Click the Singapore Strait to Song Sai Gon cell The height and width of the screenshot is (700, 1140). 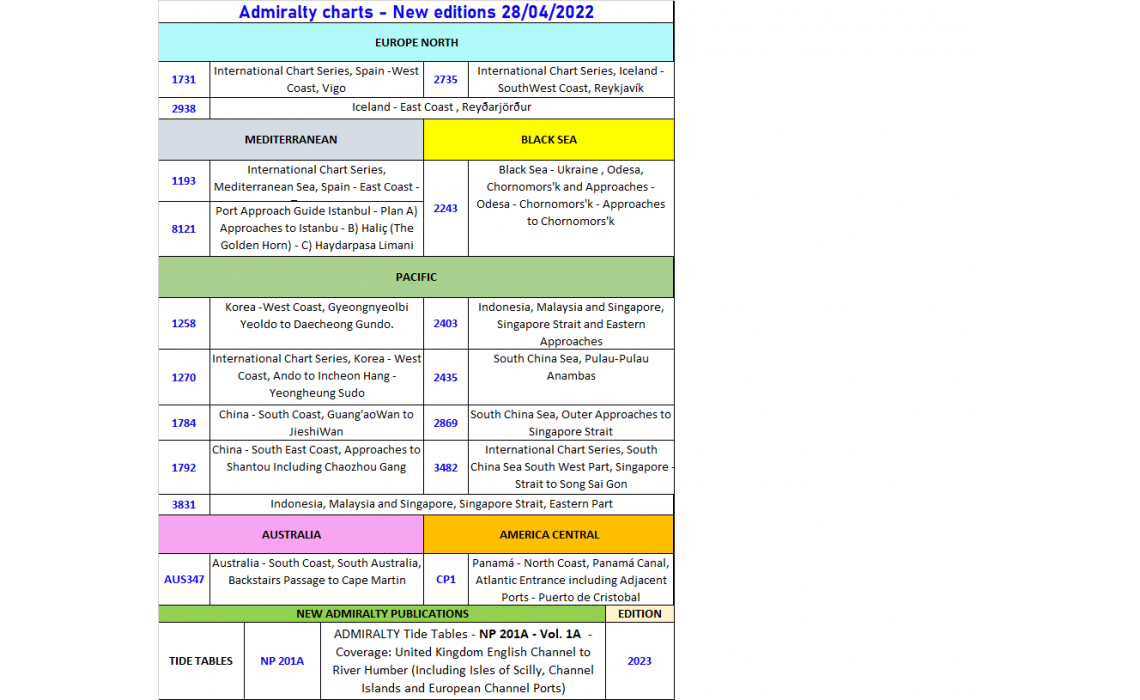pyautogui.click(x=571, y=467)
